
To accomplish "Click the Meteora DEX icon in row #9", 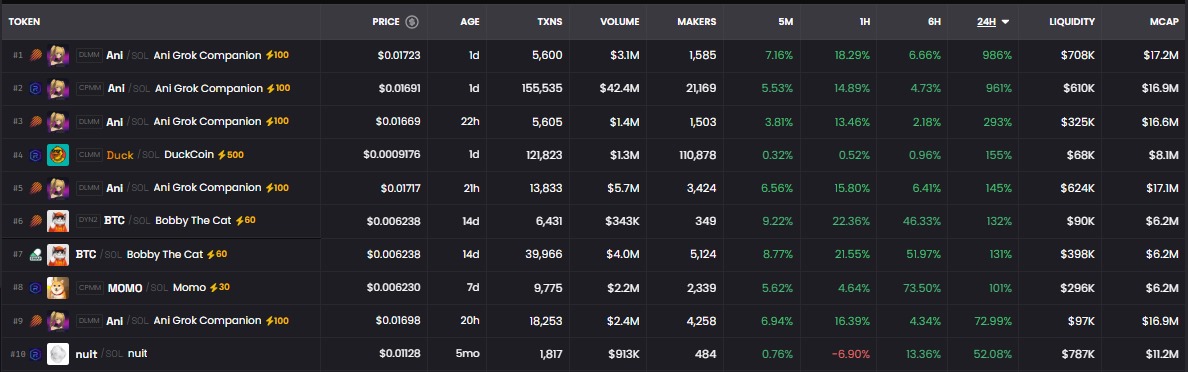I will (35, 320).
